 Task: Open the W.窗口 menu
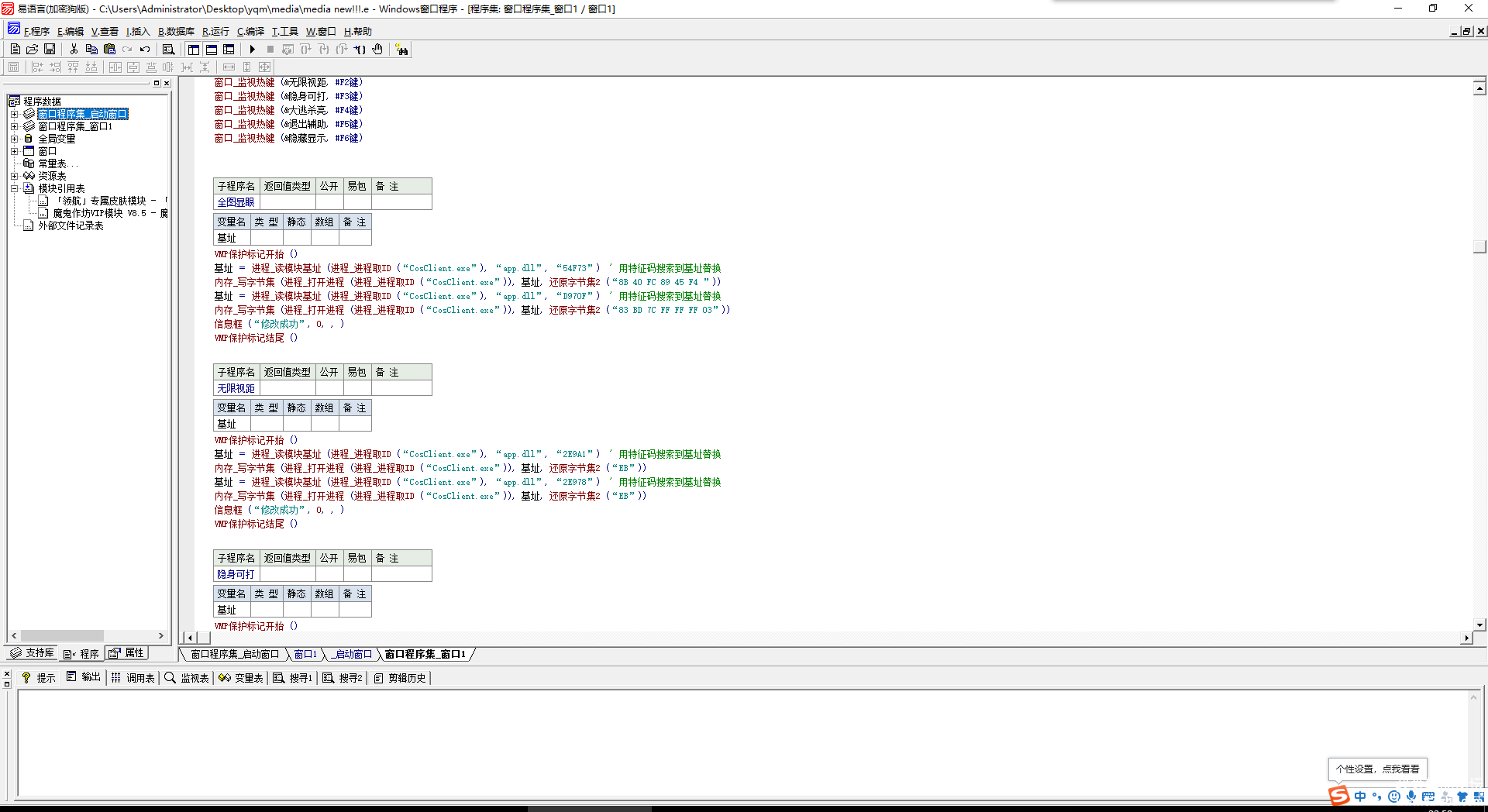coord(321,32)
